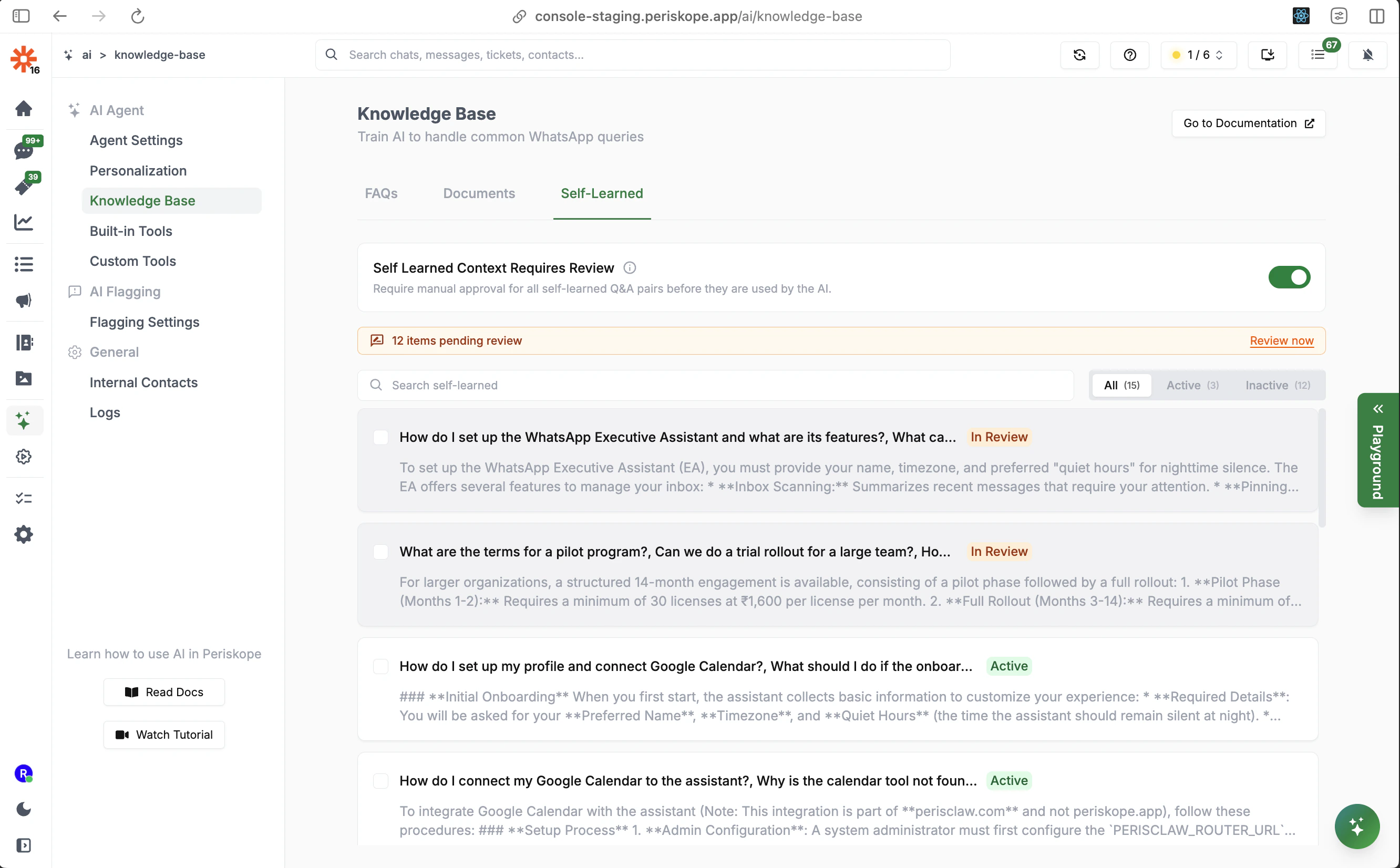Viewport: 1400px width, 868px height.
Task: Filter list by Inactive (12) tab
Action: pos(1277,385)
